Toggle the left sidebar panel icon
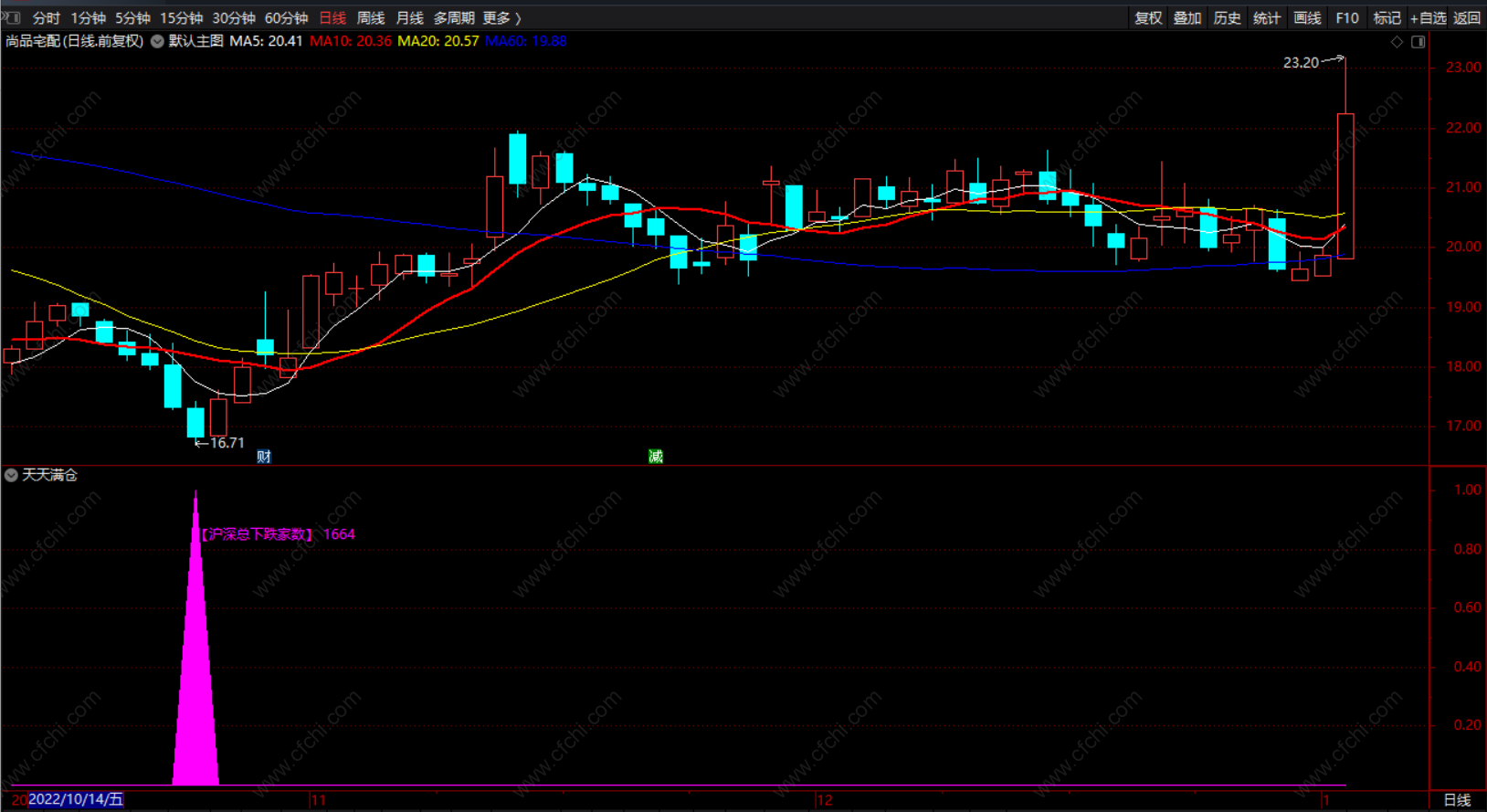 (13, 17)
